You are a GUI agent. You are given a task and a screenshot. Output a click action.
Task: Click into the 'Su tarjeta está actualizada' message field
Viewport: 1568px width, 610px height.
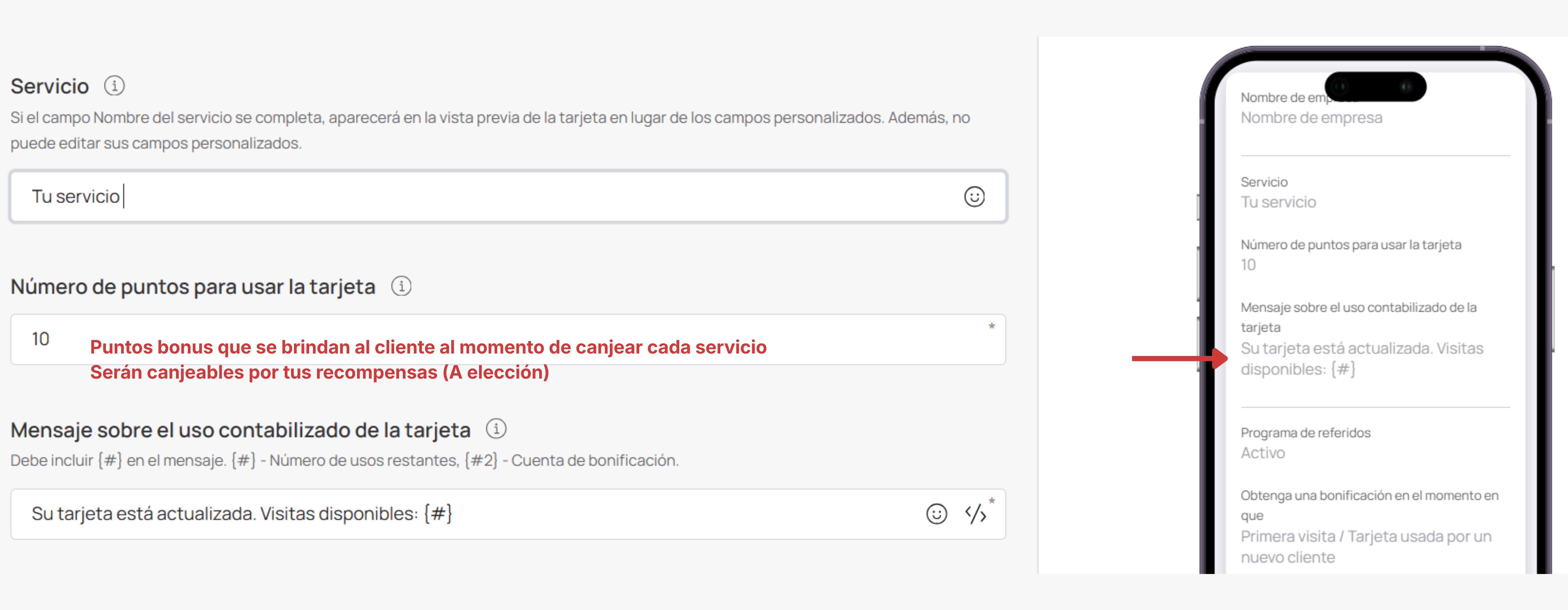coord(508,514)
